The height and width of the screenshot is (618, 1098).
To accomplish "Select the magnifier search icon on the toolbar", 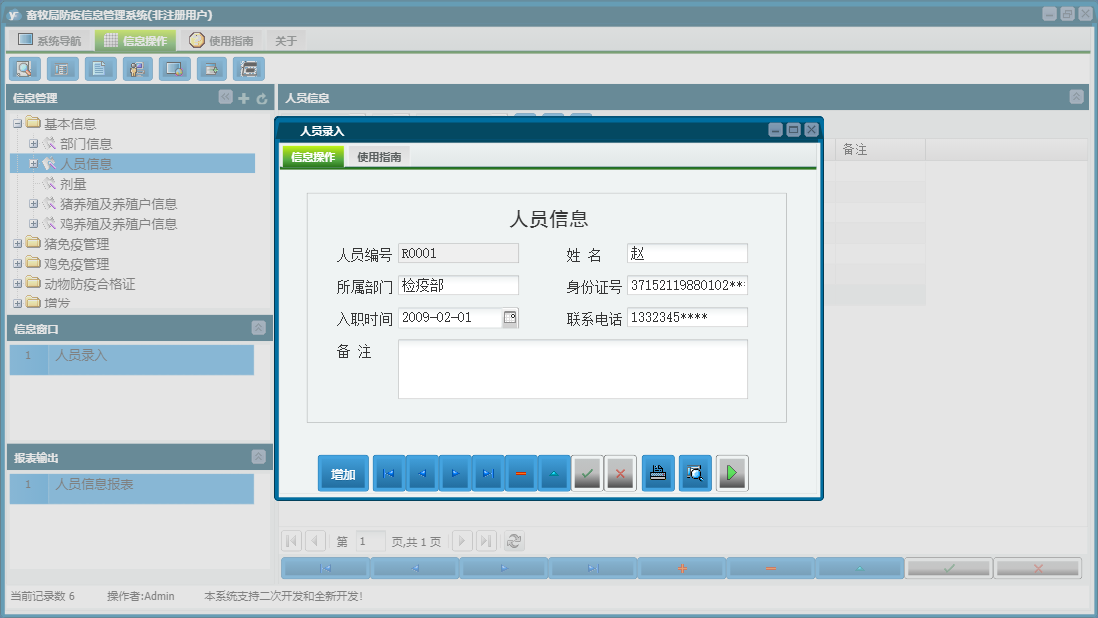I will click(24, 69).
